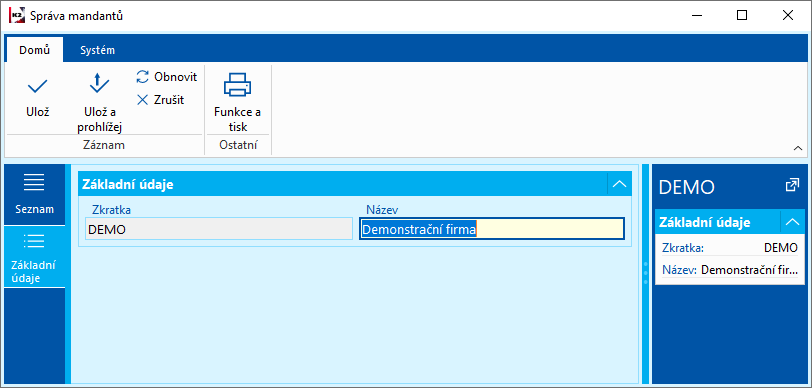Collapse the preview panel Základní údaje section
Image resolution: width=812 pixels, height=388 pixels.
click(x=792, y=222)
